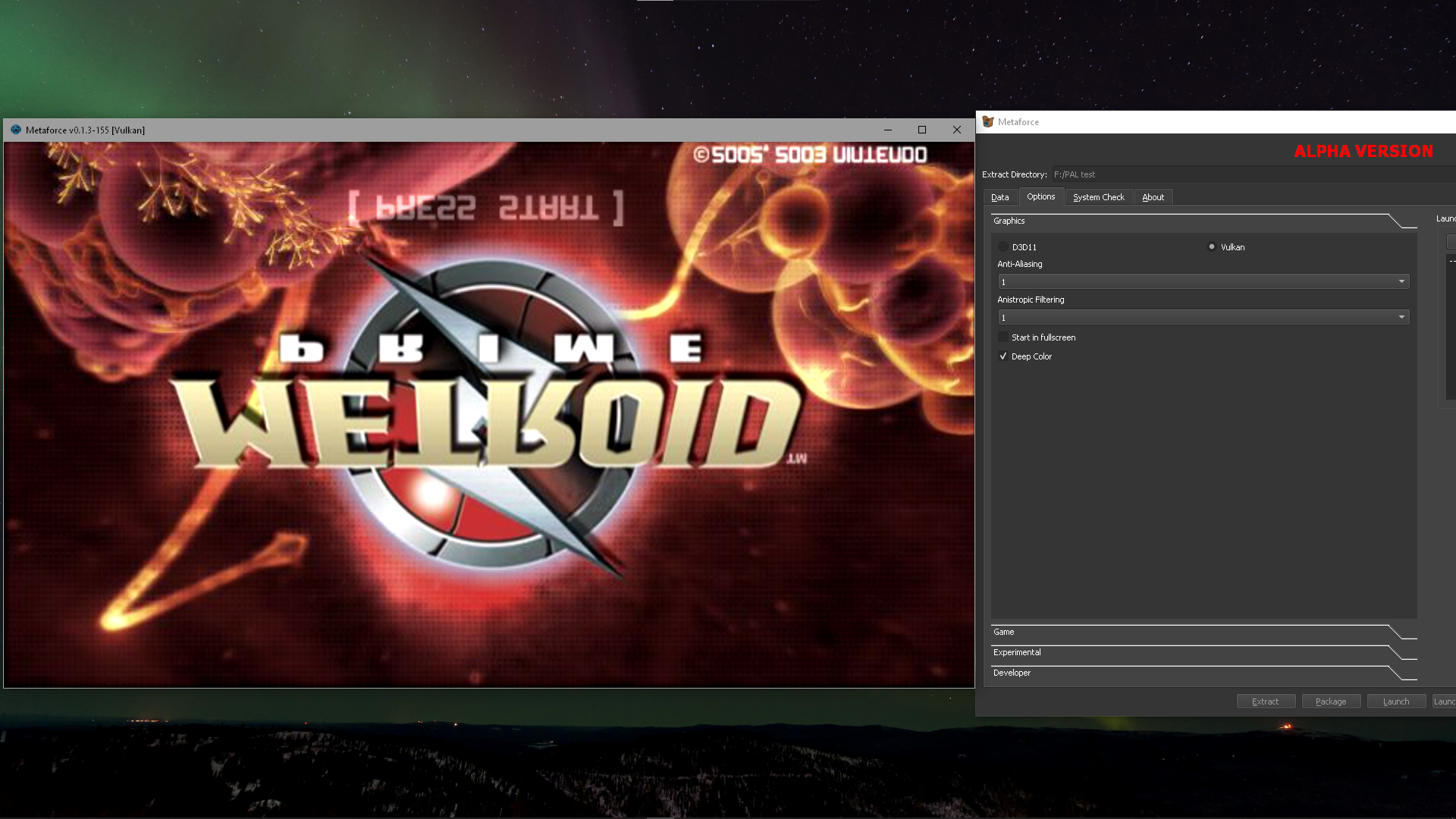Screen dimensions: 1456x819
Task: Select the D3D11 graphics backend
Action: click(1003, 247)
